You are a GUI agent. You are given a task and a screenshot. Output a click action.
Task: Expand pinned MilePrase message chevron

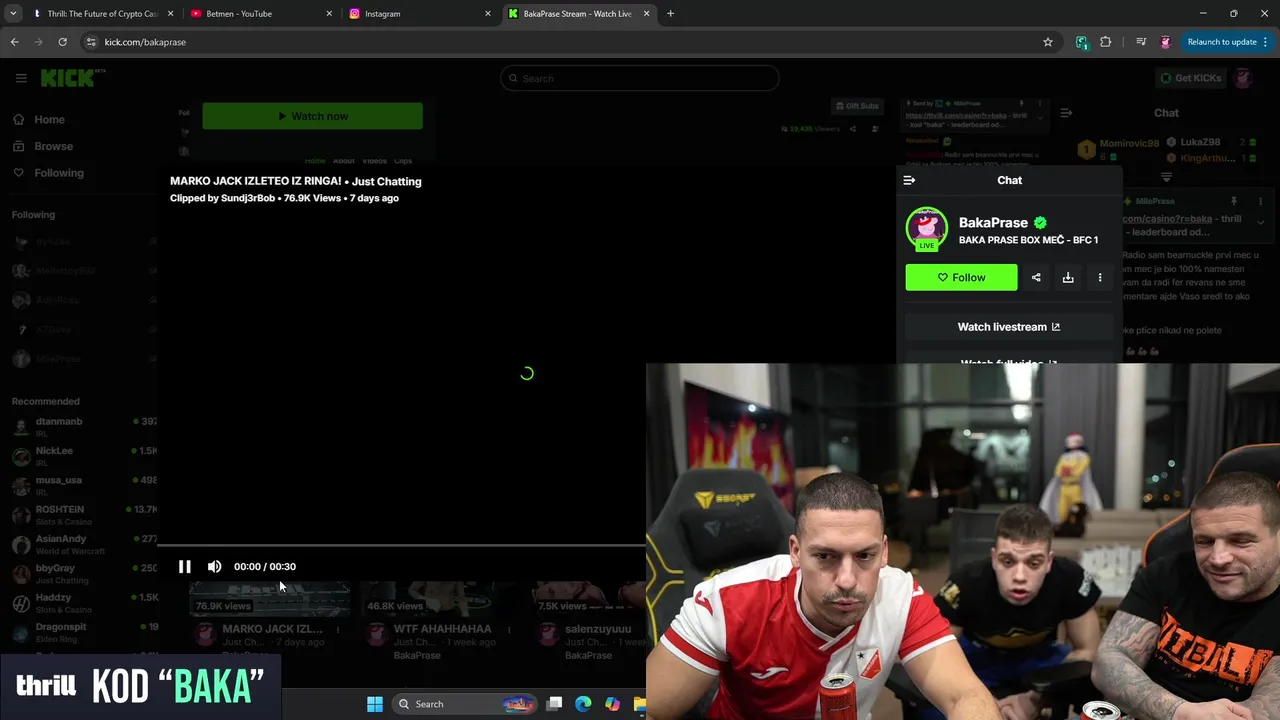[x=1261, y=222]
